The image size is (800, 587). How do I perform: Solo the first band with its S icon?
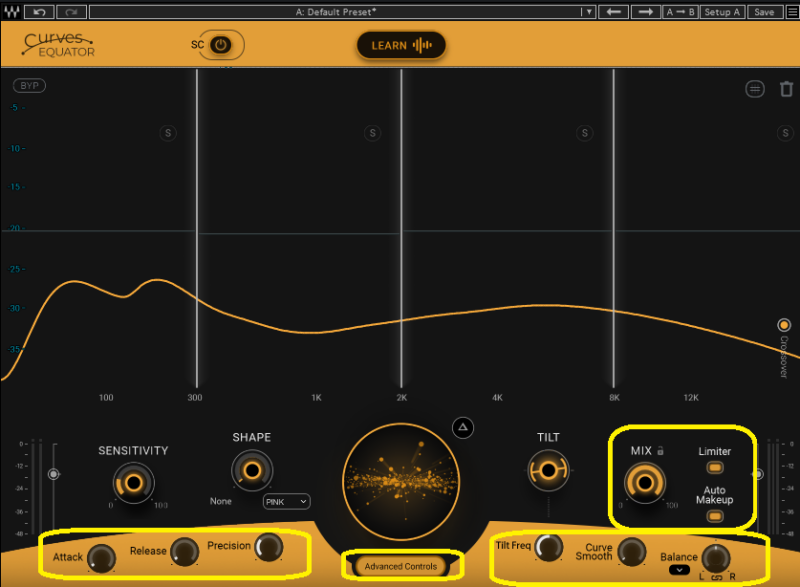point(168,133)
